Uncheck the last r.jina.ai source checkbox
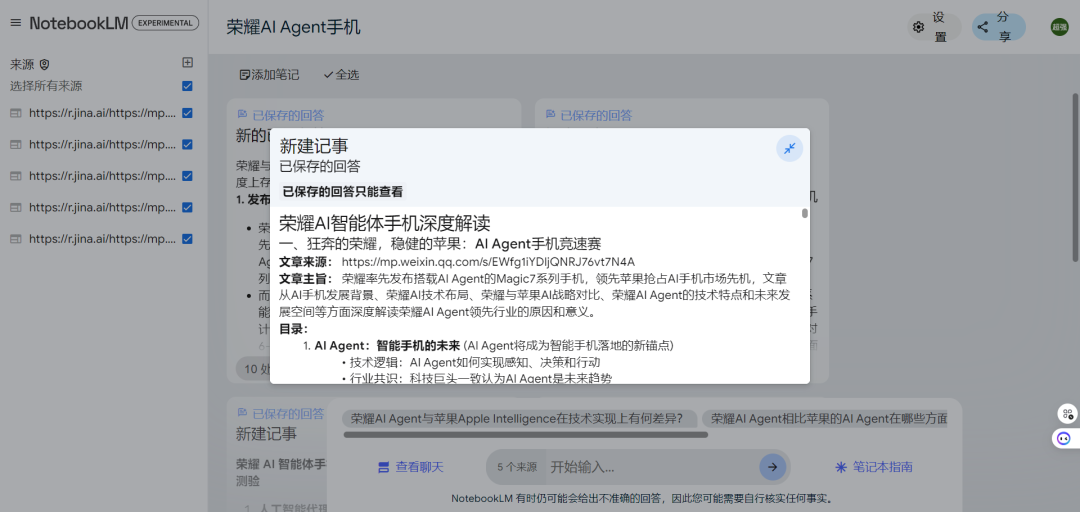 click(x=187, y=239)
